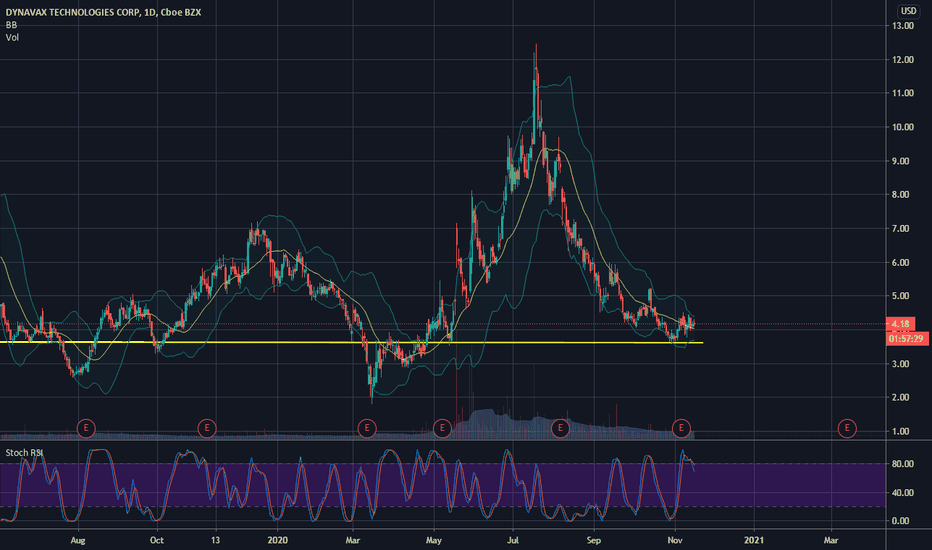Click the current price label 4.18
The width and height of the screenshot is (932, 550).
(x=900, y=324)
